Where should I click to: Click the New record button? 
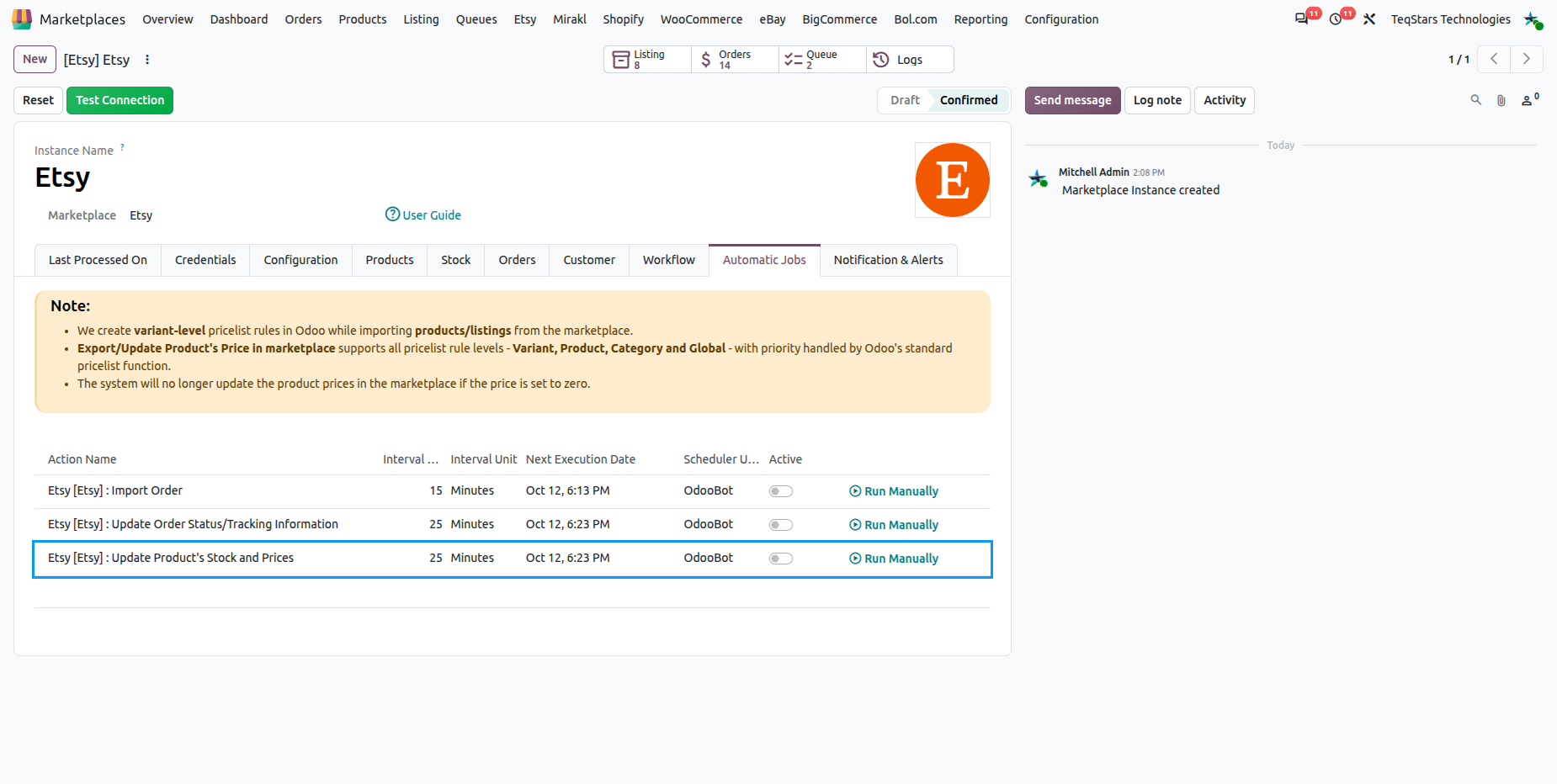click(35, 59)
